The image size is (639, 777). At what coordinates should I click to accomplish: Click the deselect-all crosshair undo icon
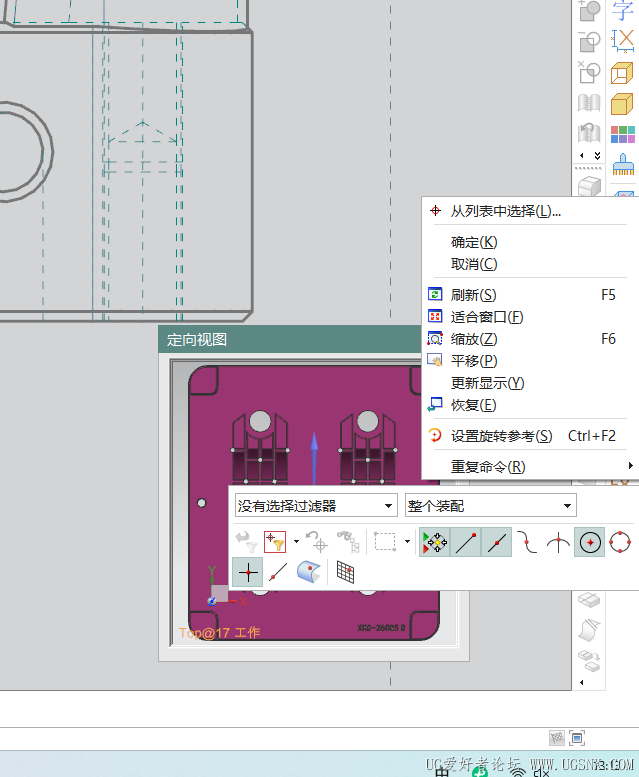(317, 542)
